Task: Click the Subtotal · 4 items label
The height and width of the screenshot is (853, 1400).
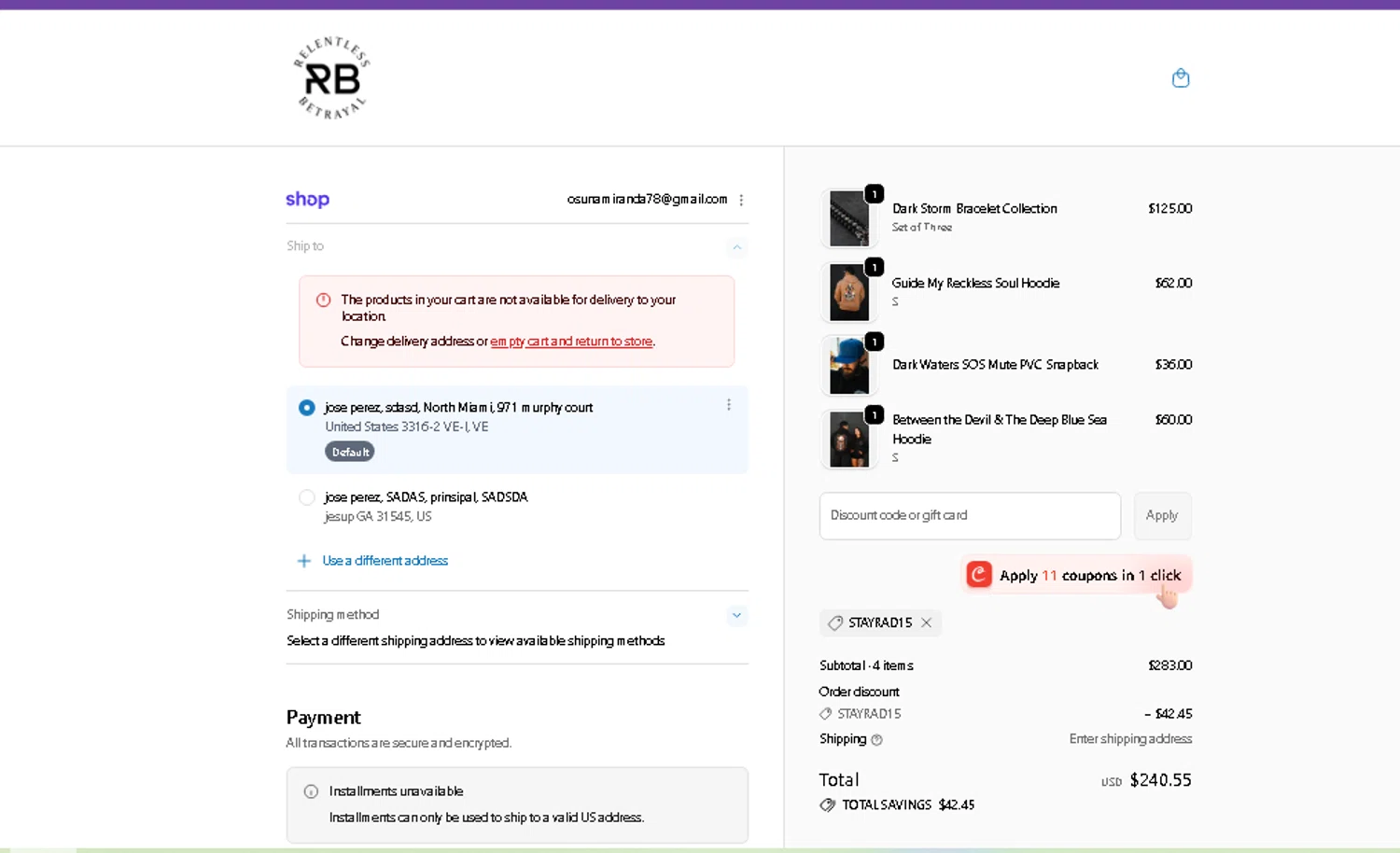Action: [x=866, y=665]
